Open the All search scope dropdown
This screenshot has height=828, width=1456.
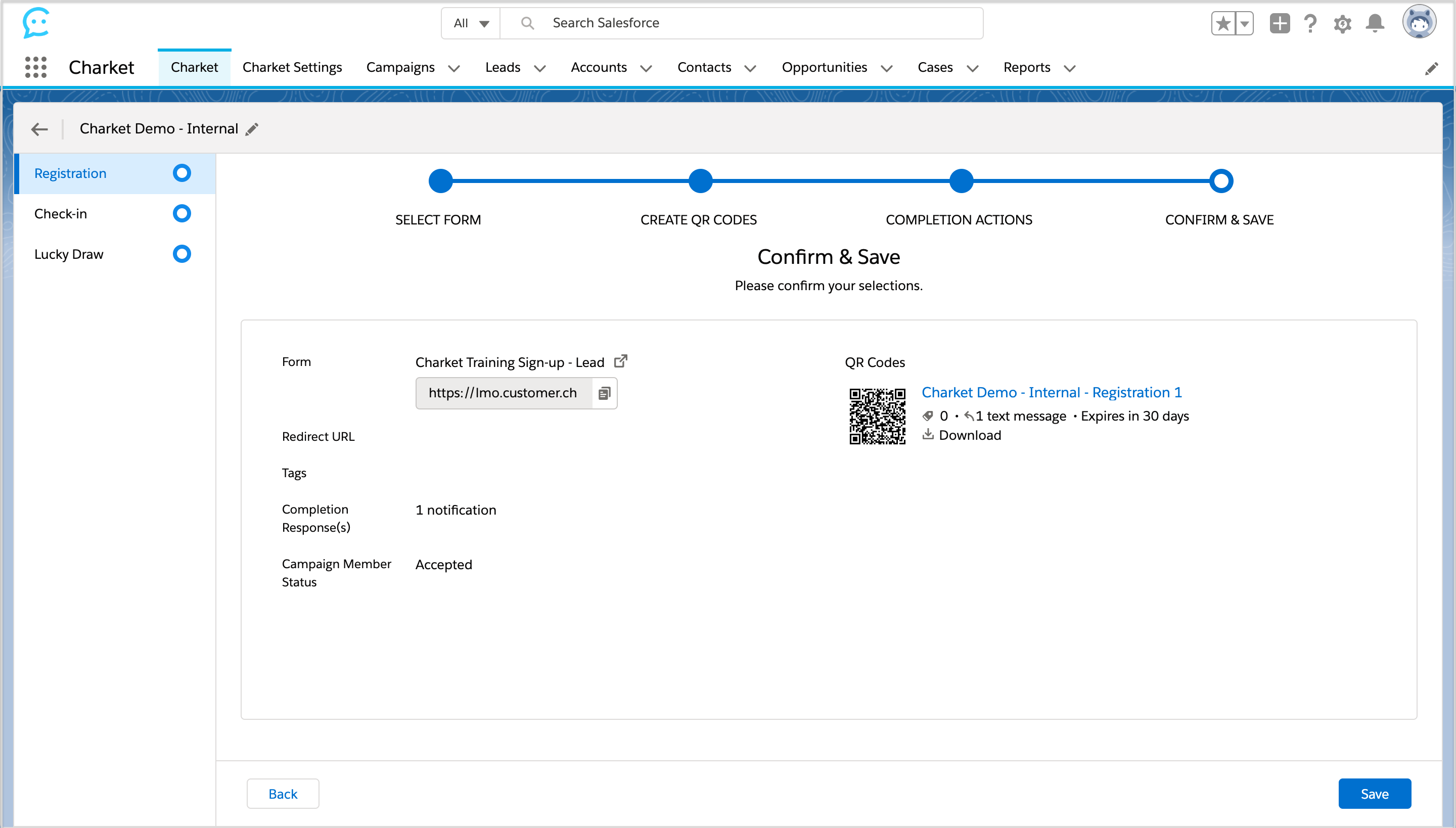471,23
